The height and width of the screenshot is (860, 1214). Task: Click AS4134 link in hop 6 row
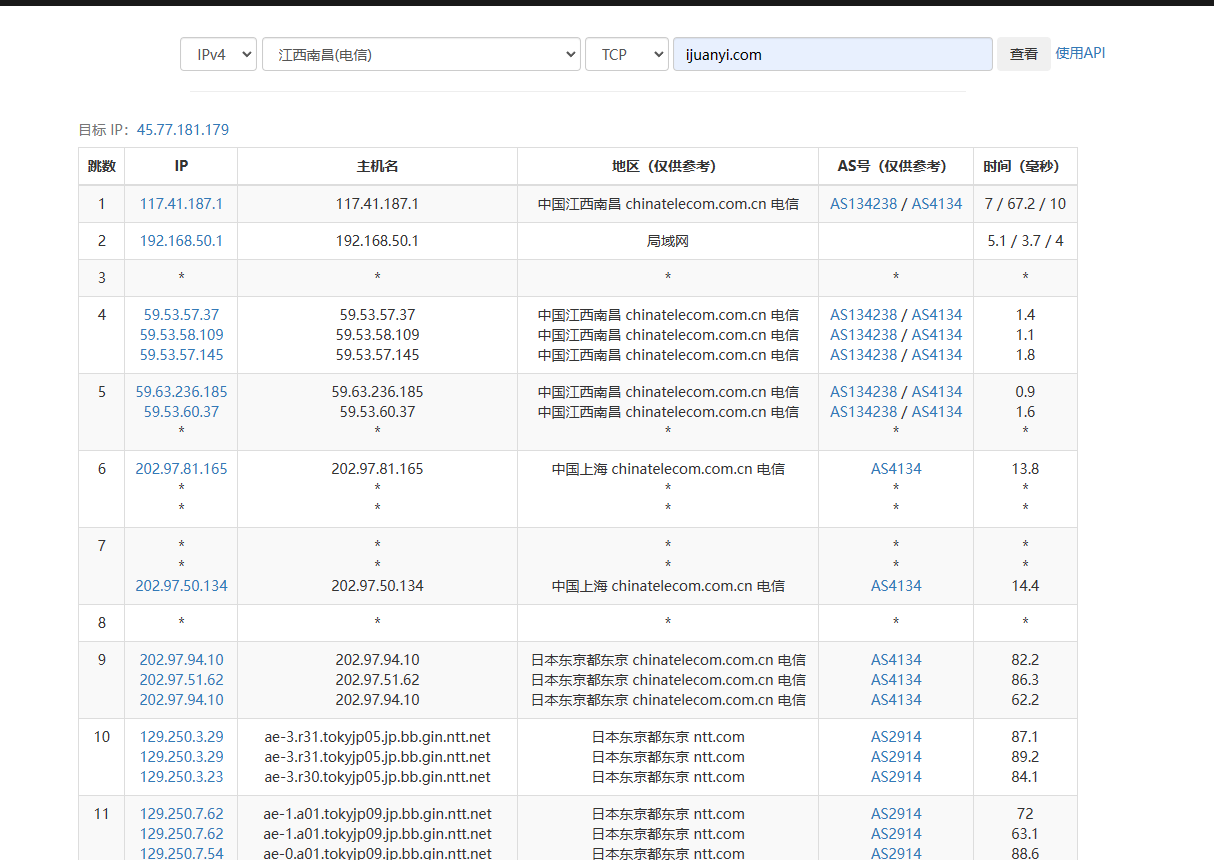pos(896,469)
